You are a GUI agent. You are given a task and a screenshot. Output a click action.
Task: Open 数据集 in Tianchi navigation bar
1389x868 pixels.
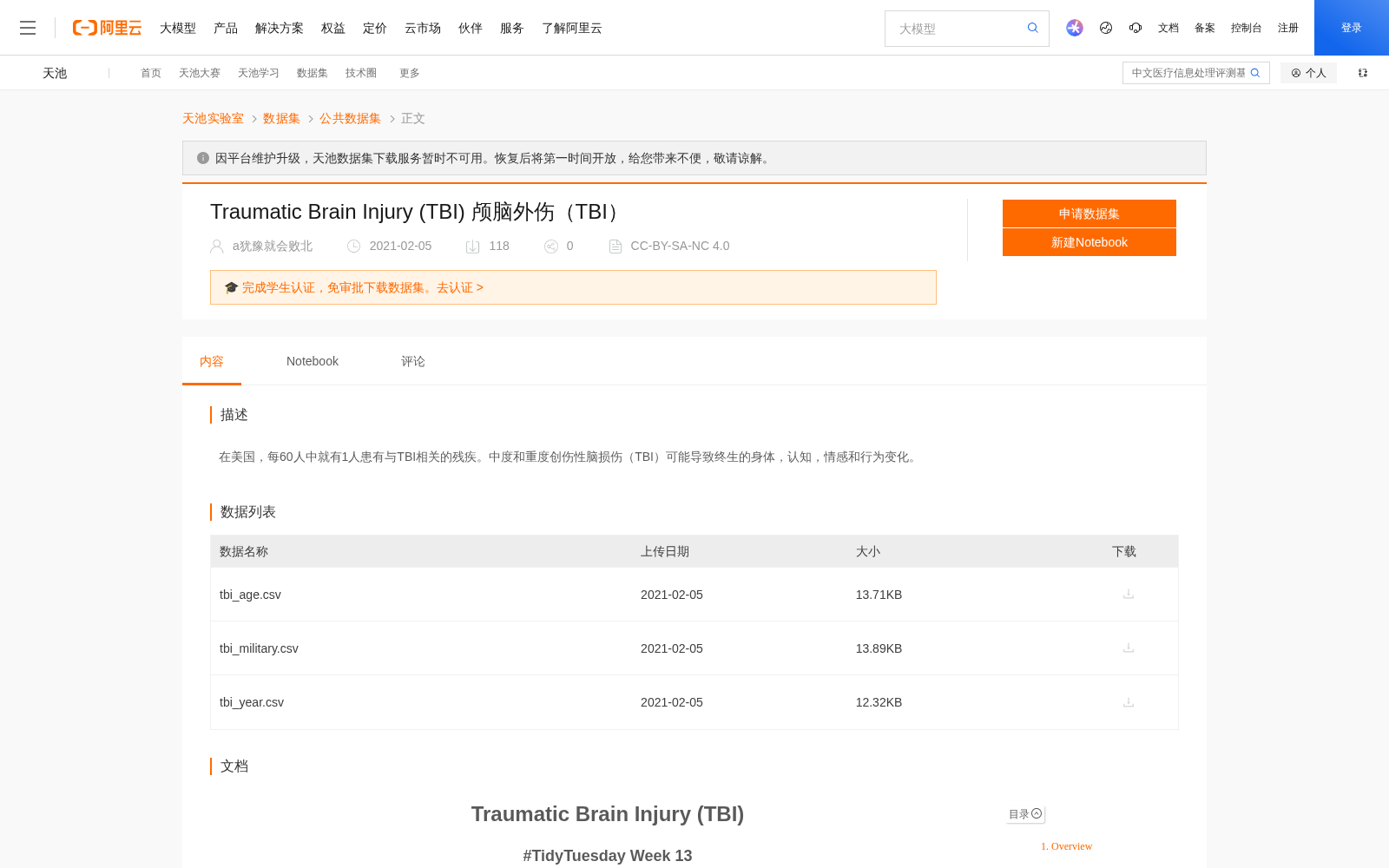[x=313, y=73]
